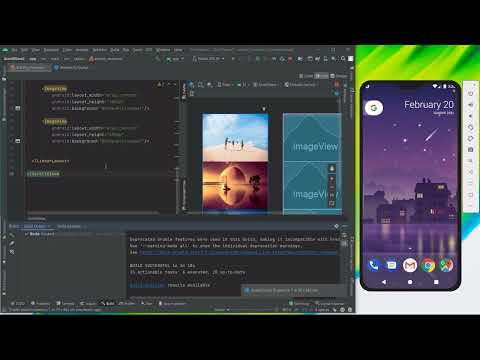Open the design surface layers icon
Viewport: 480px width, 360px height.
pos(192,85)
